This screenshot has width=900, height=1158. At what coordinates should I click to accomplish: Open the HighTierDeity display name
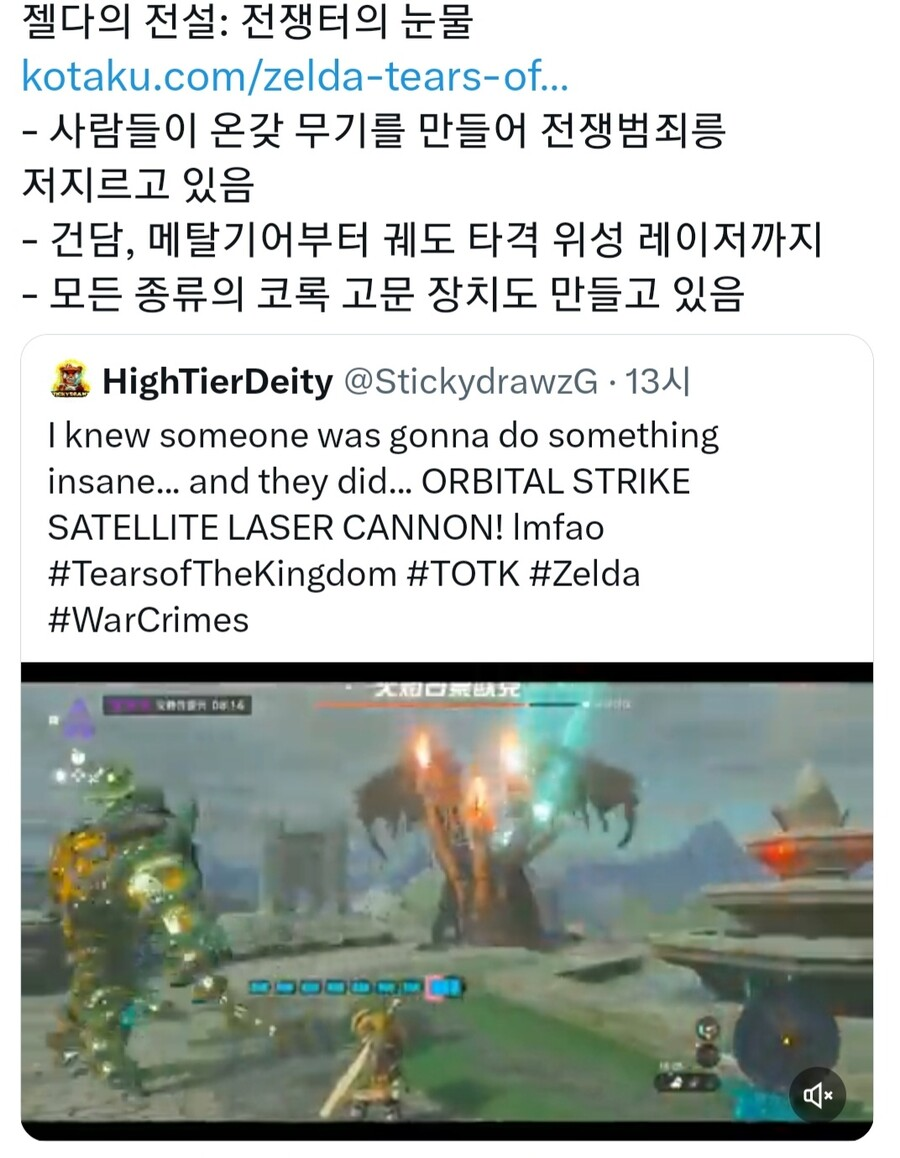[218, 382]
